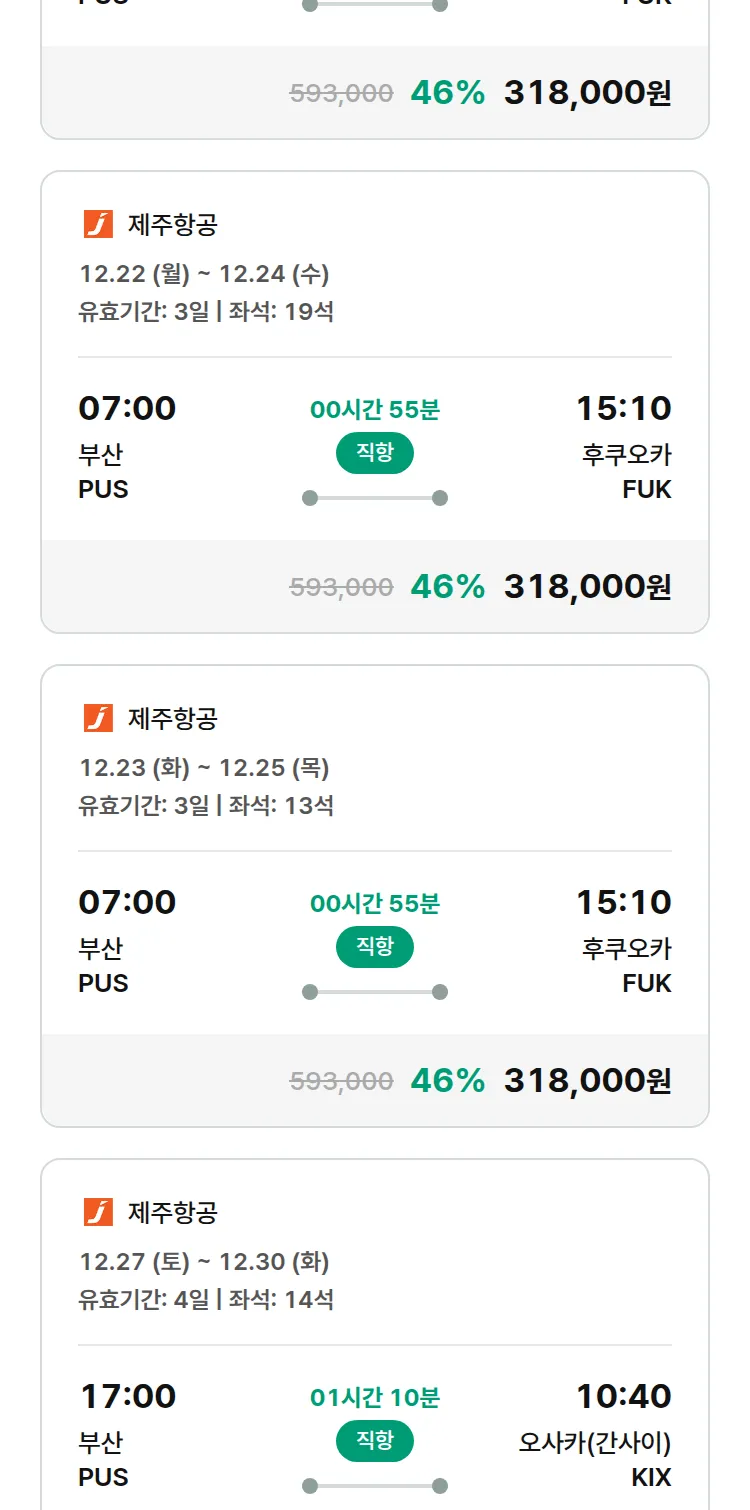Image resolution: width=750 pixels, height=1510 pixels.
Task: Click the Jeju Air logo on the 12.22 flight
Action: [x=98, y=224]
